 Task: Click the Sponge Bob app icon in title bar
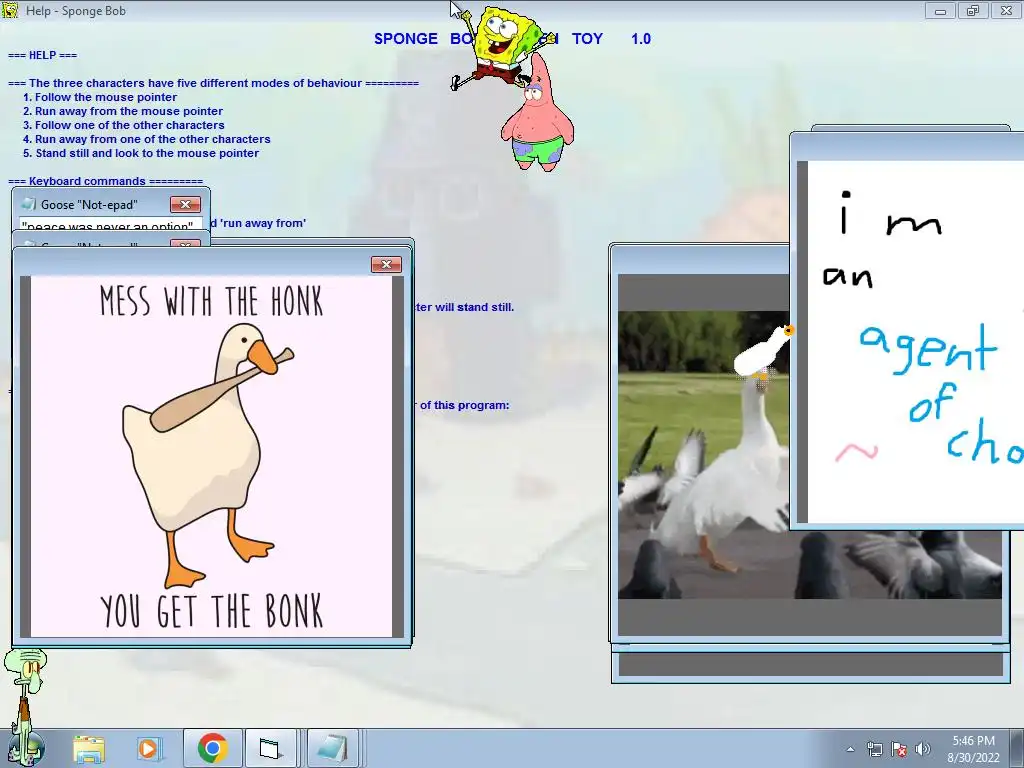point(10,10)
